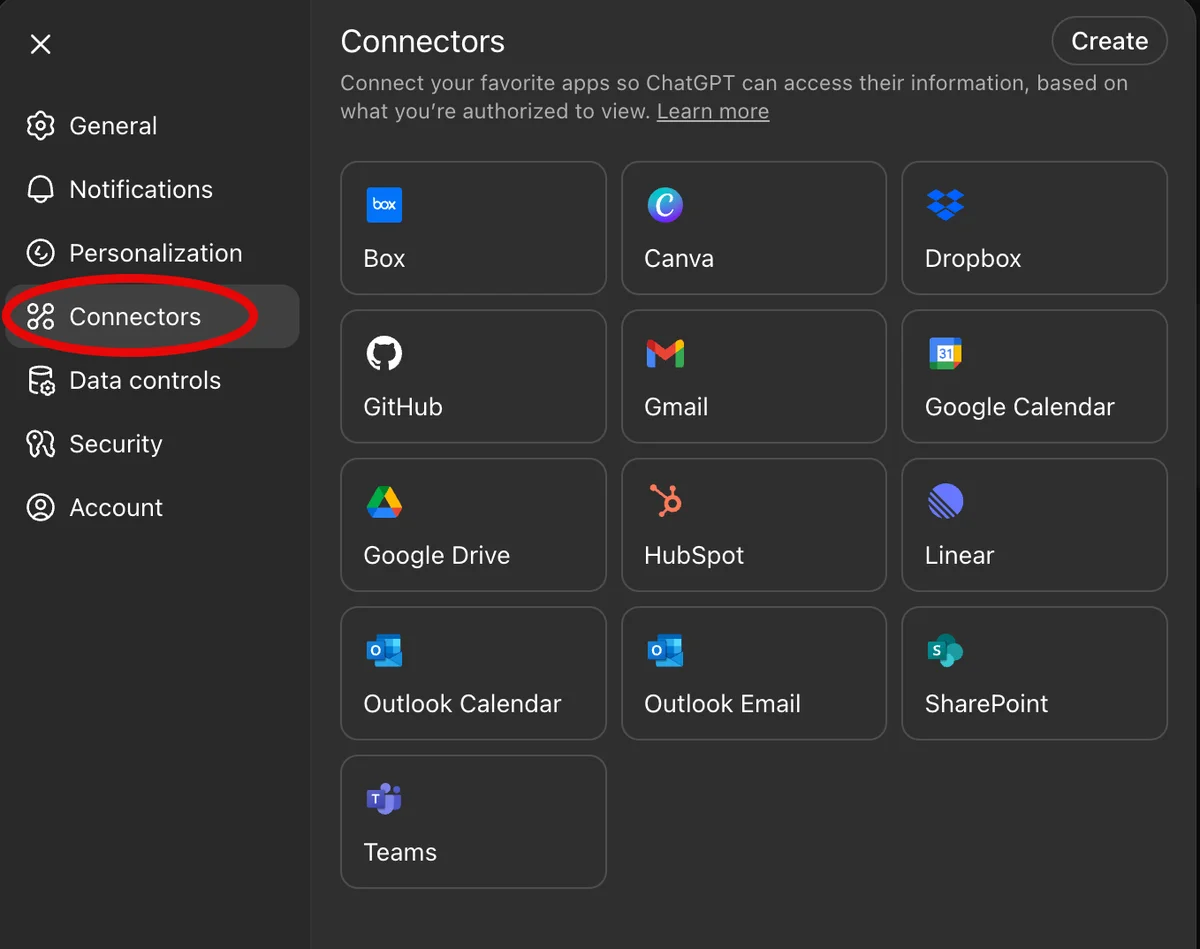Viewport: 1200px width, 949px height.
Task: Click the Connectors sidebar icon
Action: (x=40, y=317)
